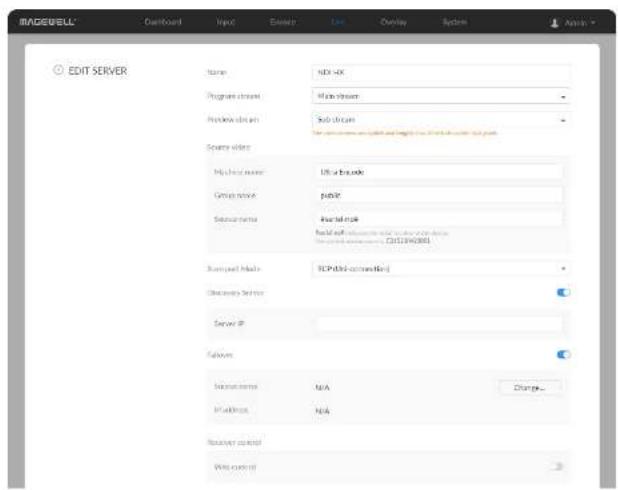Image resolution: width=618 pixels, height=490 pixels.
Task: Open the Program stream dropdown
Action: (x=441, y=96)
